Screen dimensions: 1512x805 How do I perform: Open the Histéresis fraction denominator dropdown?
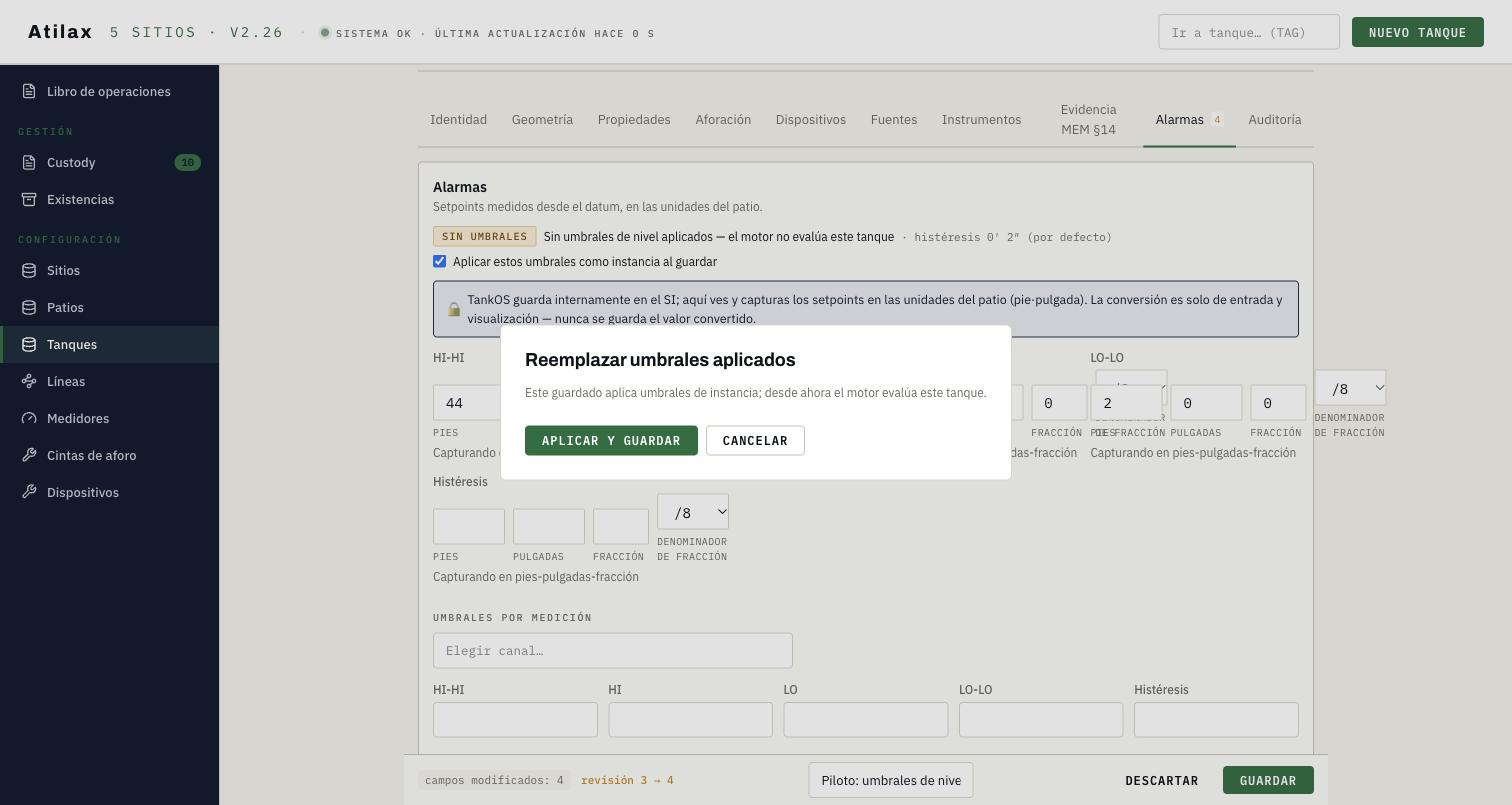[x=693, y=512]
